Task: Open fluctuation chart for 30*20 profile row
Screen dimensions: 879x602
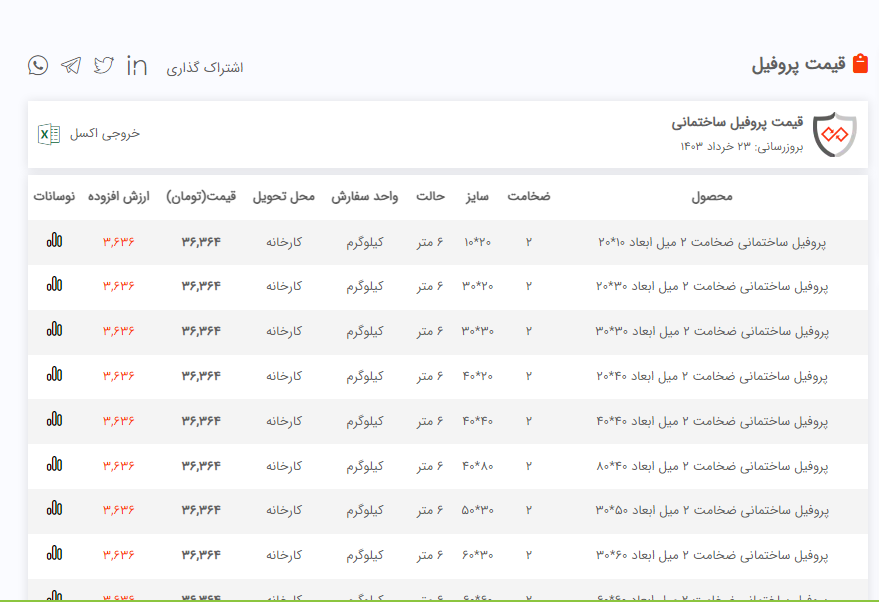Action: click(x=54, y=285)
